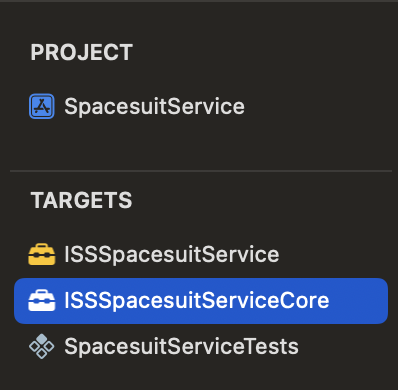Click the blue highlight right of ISSSpacesuitServiceCore text
This screenshot has height=390, width=398.
click(358, 301)
